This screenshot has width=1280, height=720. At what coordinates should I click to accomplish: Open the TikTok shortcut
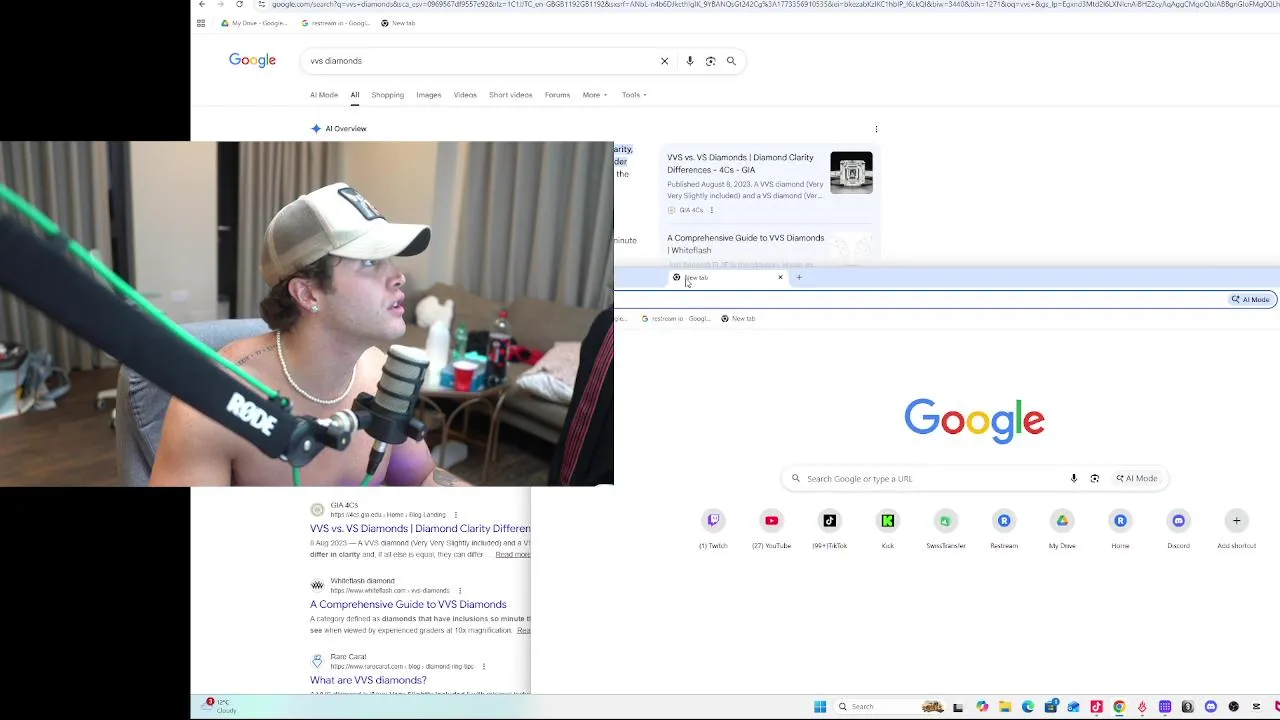click(x=829, y=527)
